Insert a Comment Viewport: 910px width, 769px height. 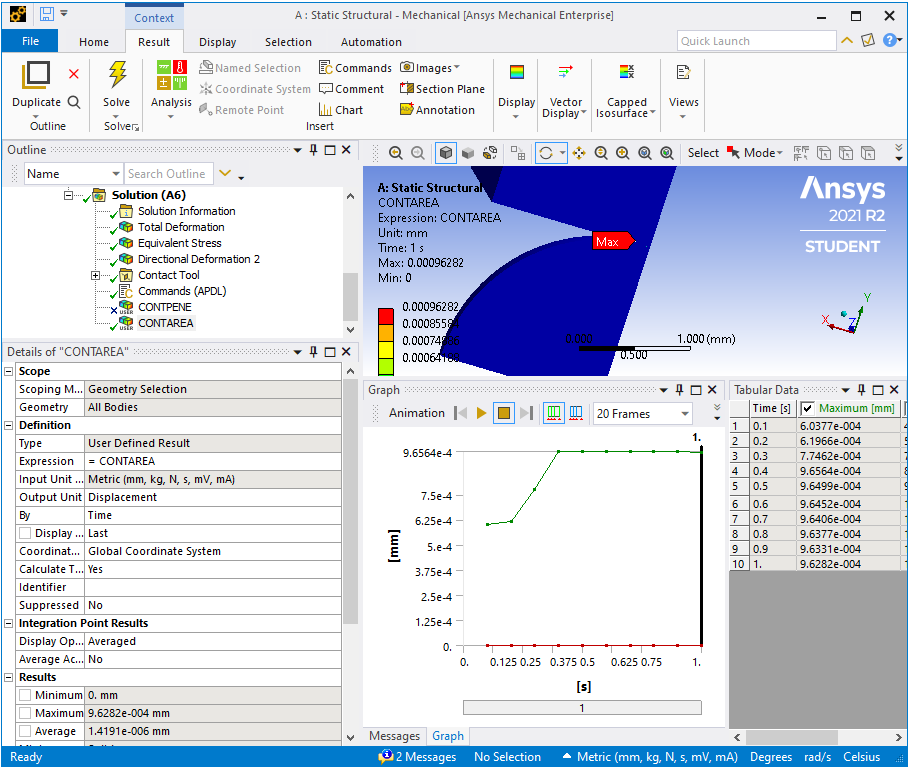(x=352, y=89)
